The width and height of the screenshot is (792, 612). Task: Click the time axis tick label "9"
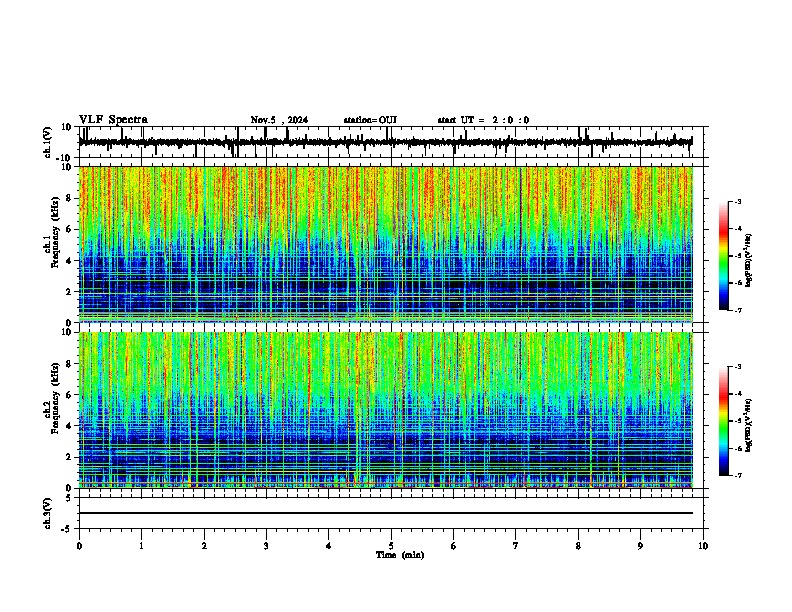640,546
